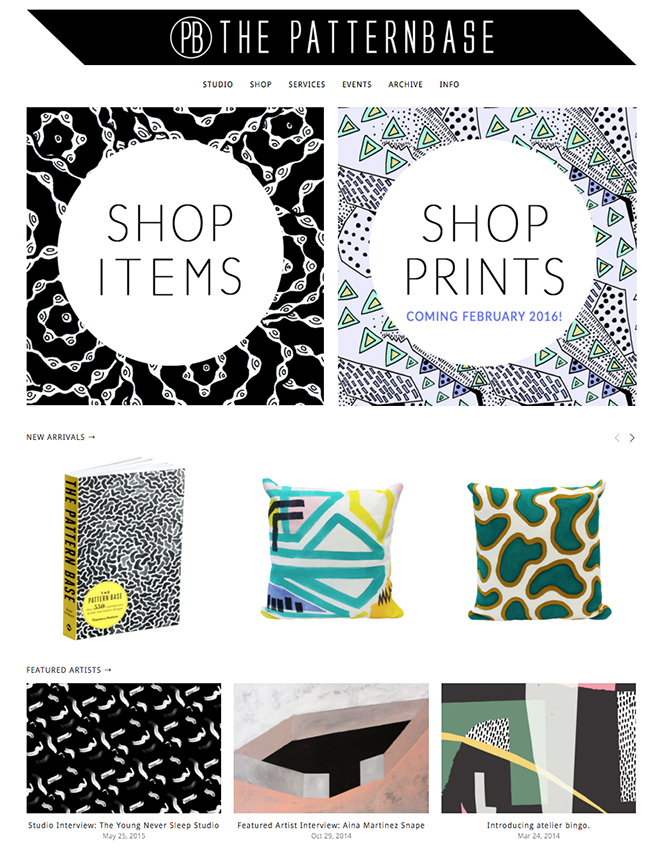Open the Archive navigation link
The height and width of the screenshot is (854, 650).
tap(405, 84)
